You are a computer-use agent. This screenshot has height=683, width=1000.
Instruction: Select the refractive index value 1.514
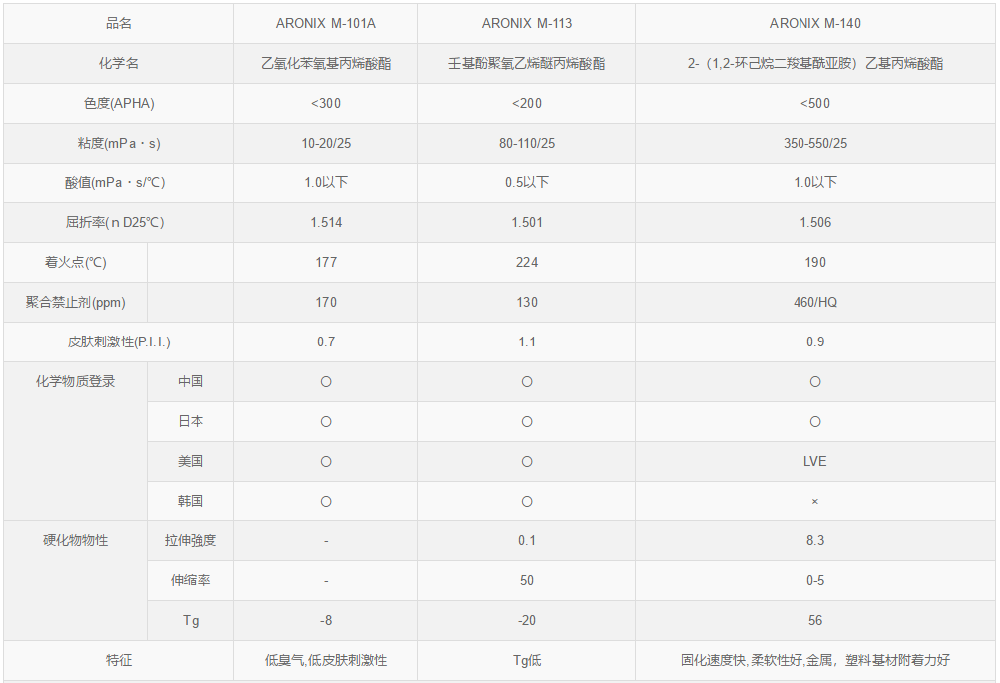click(x=326, y=222)
